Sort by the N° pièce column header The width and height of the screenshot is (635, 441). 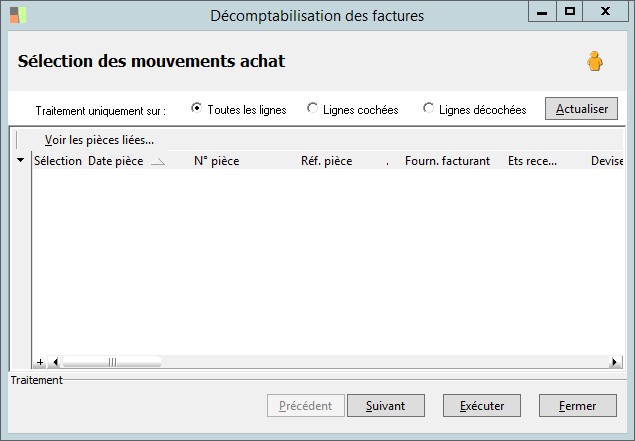(216, 160)
